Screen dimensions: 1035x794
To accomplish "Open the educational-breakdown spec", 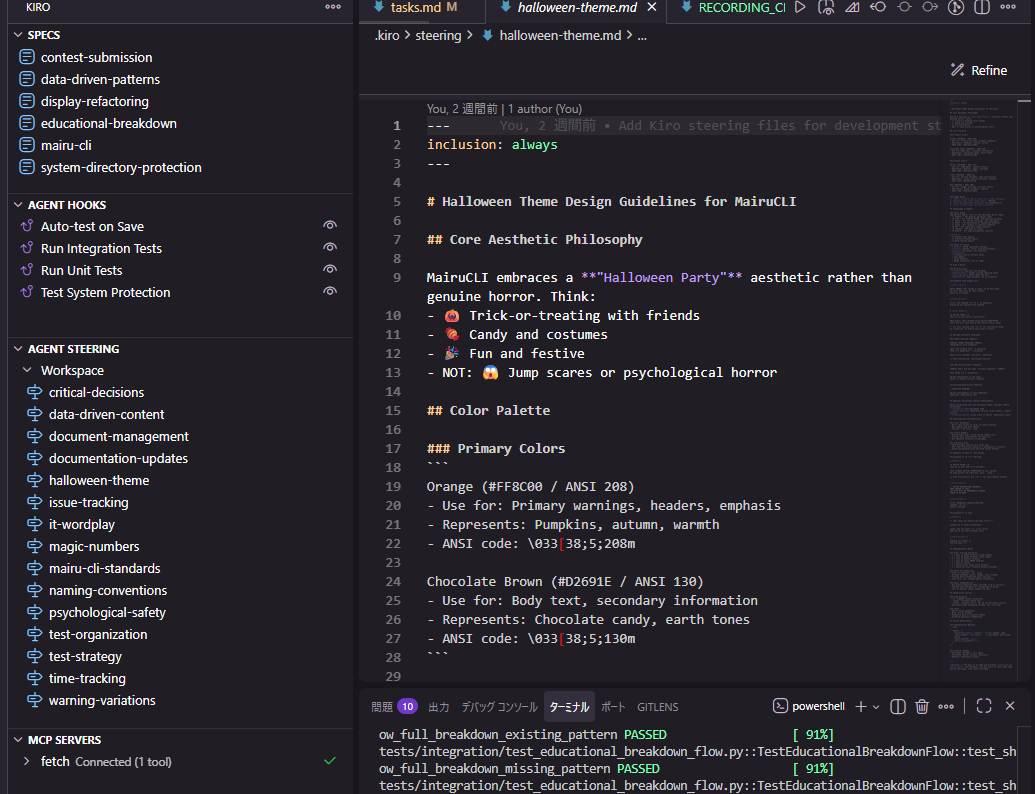I will (109, 123).
